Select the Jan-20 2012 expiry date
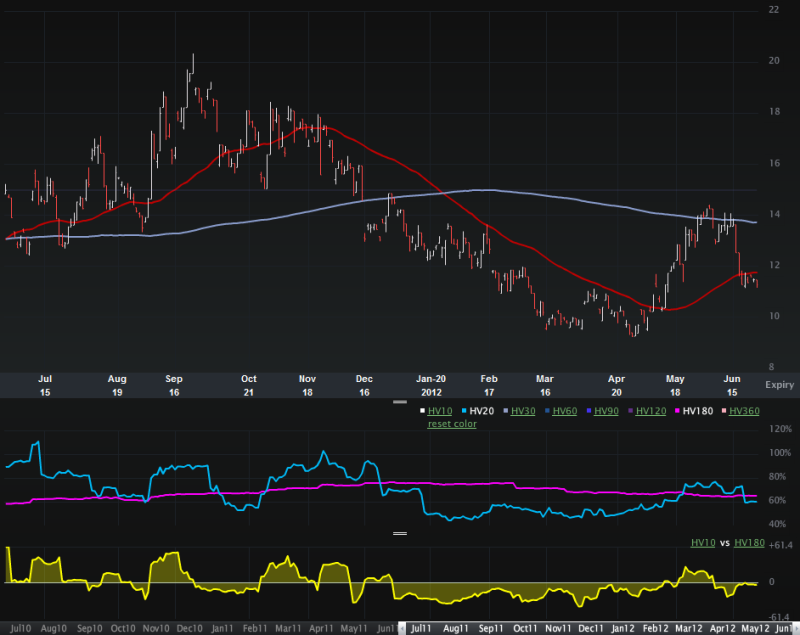 [431, 386]
